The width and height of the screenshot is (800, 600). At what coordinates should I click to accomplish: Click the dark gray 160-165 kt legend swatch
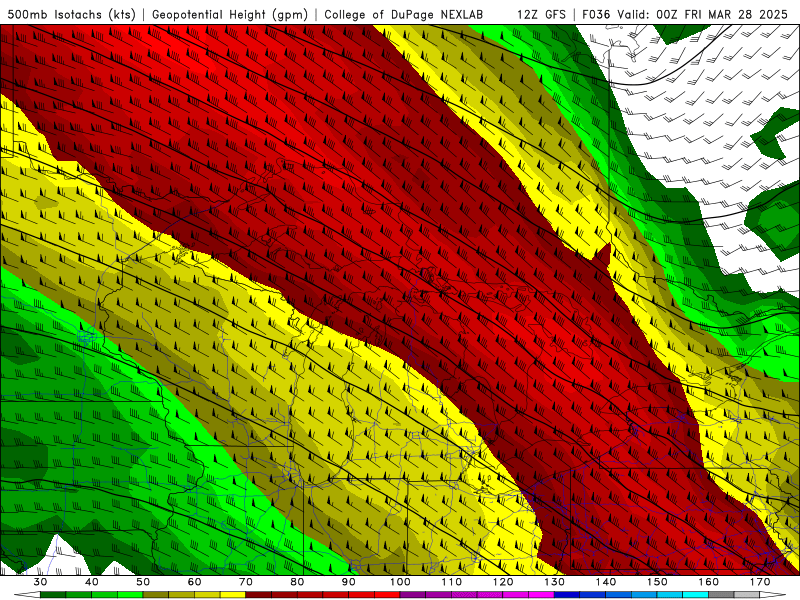(x=721, y=595)
